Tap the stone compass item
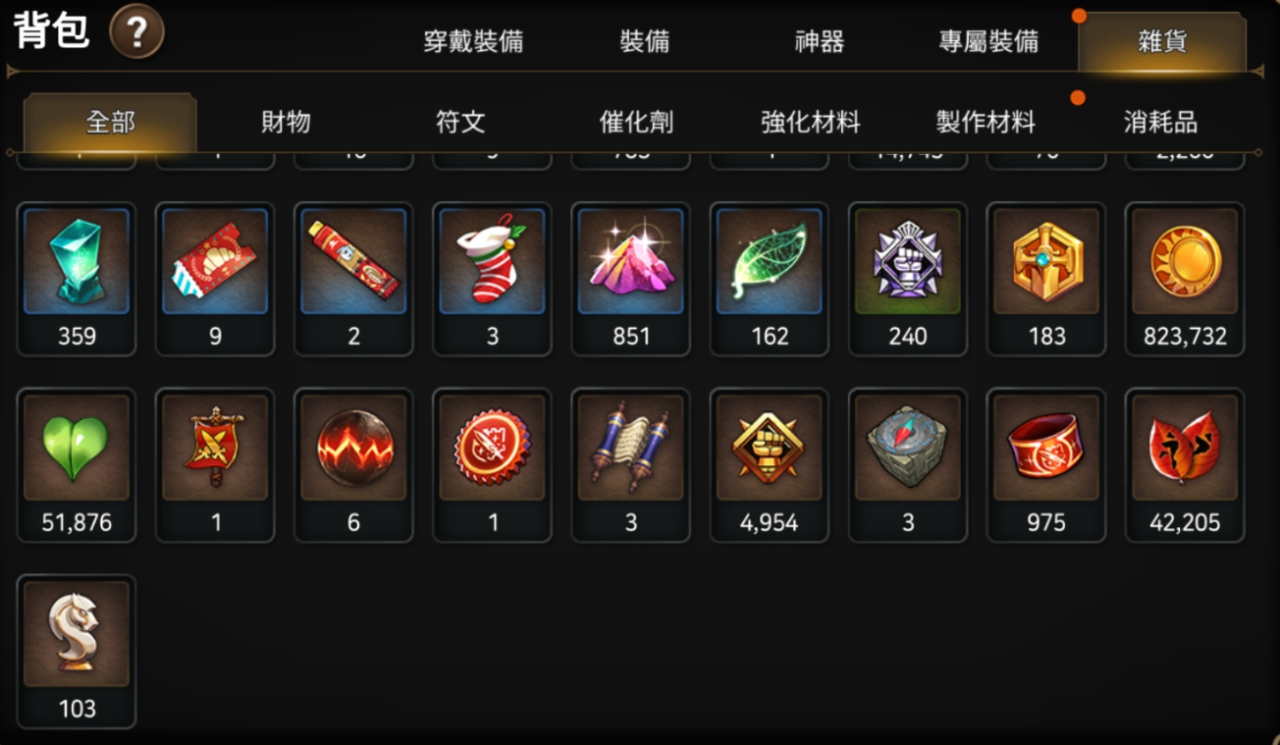 pos(908,465)
